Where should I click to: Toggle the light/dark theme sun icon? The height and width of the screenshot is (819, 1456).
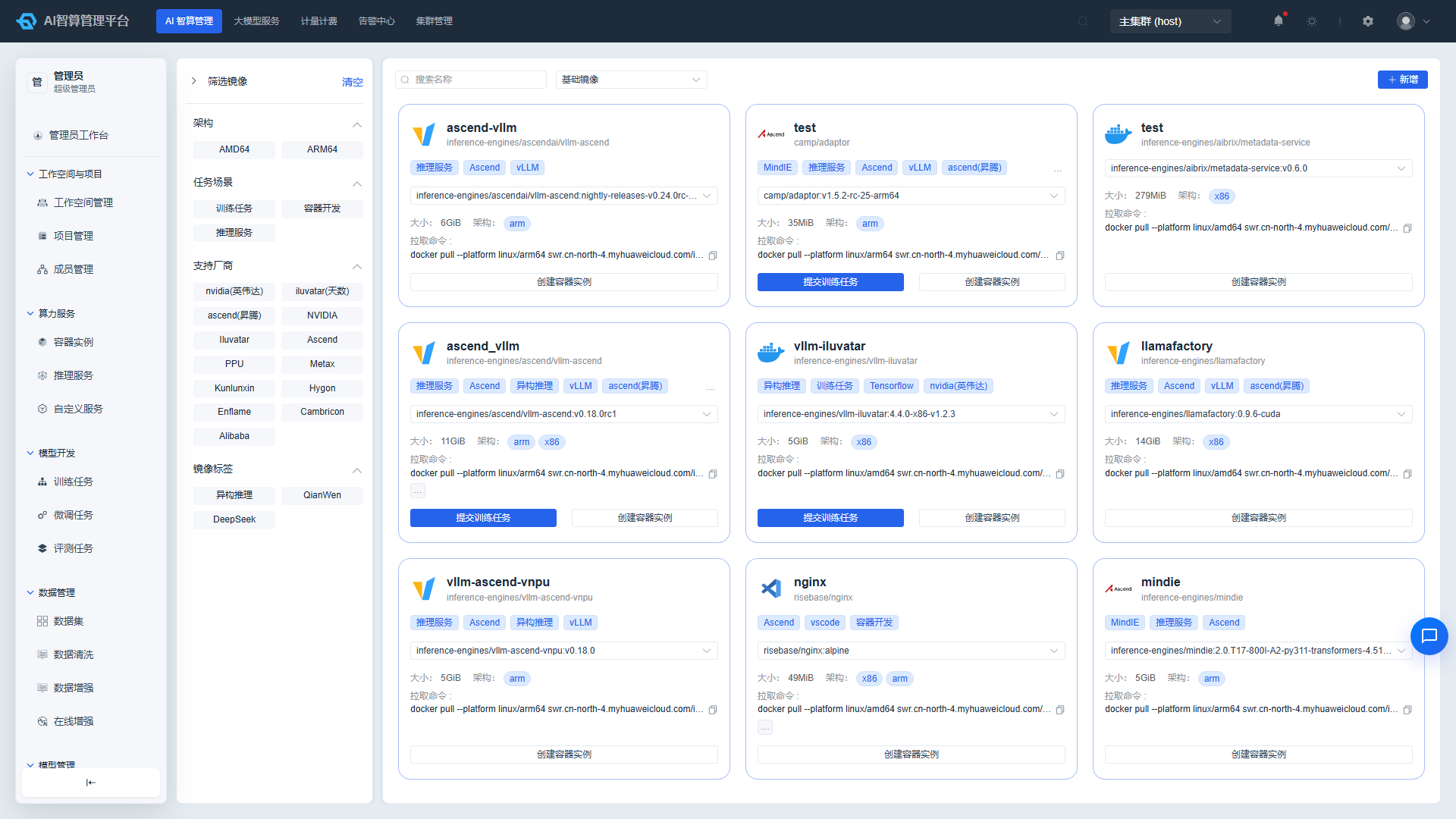[1312, 21]
